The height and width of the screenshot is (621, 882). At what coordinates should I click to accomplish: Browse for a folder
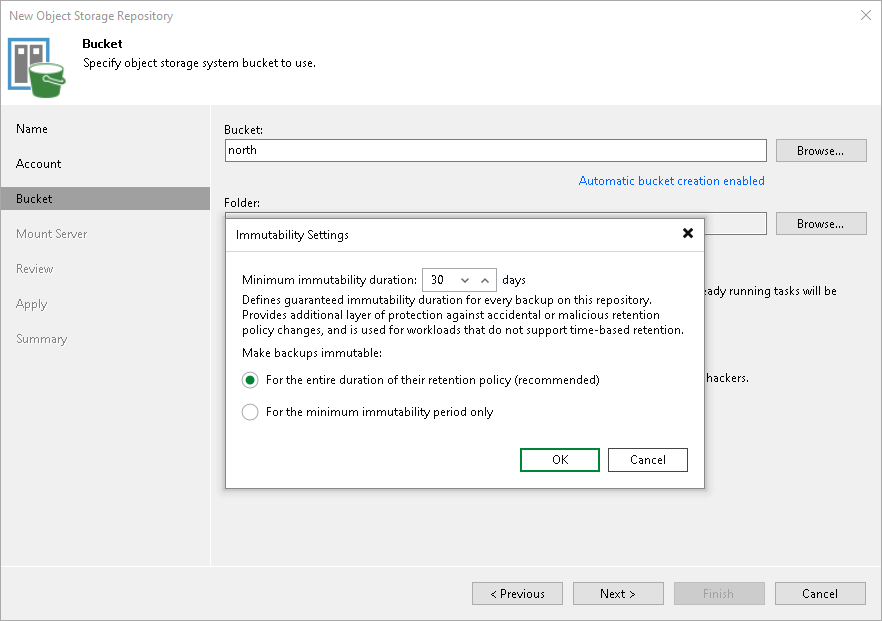[x=821, y=223]
